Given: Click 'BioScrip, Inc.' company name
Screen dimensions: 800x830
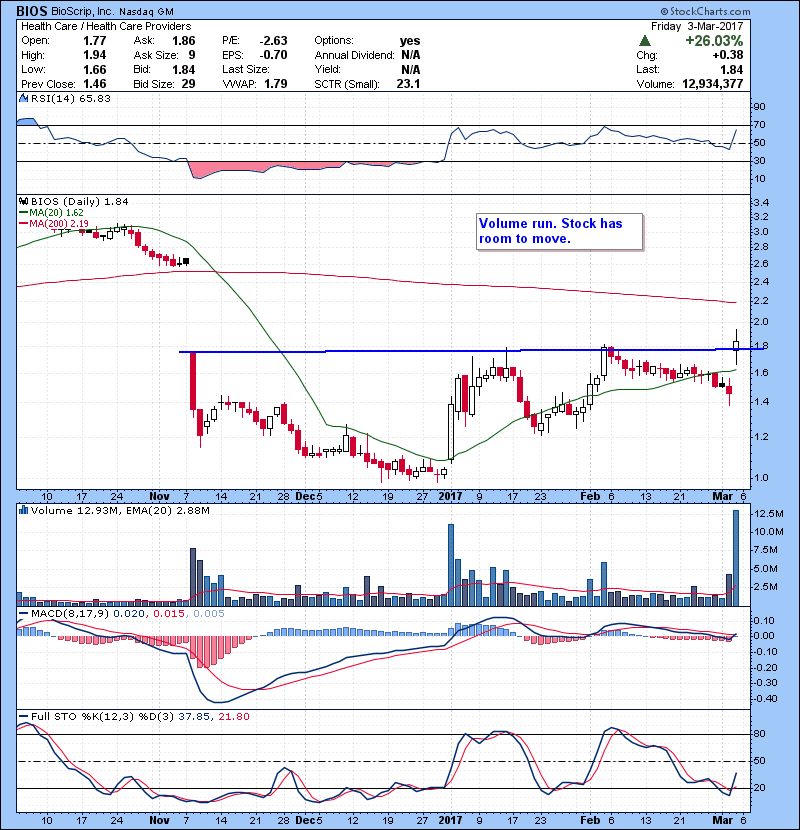Looking at the screenshot, I should coord(83,11).
